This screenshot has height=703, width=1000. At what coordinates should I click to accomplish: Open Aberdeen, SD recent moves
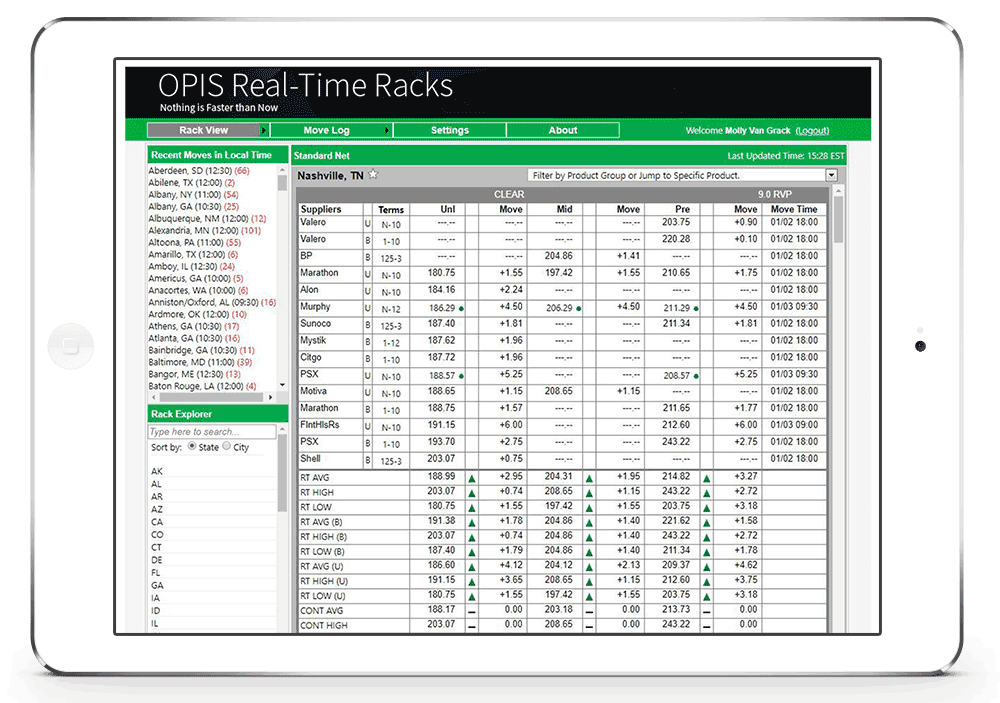pyautogui.click(x=199, y=171)
